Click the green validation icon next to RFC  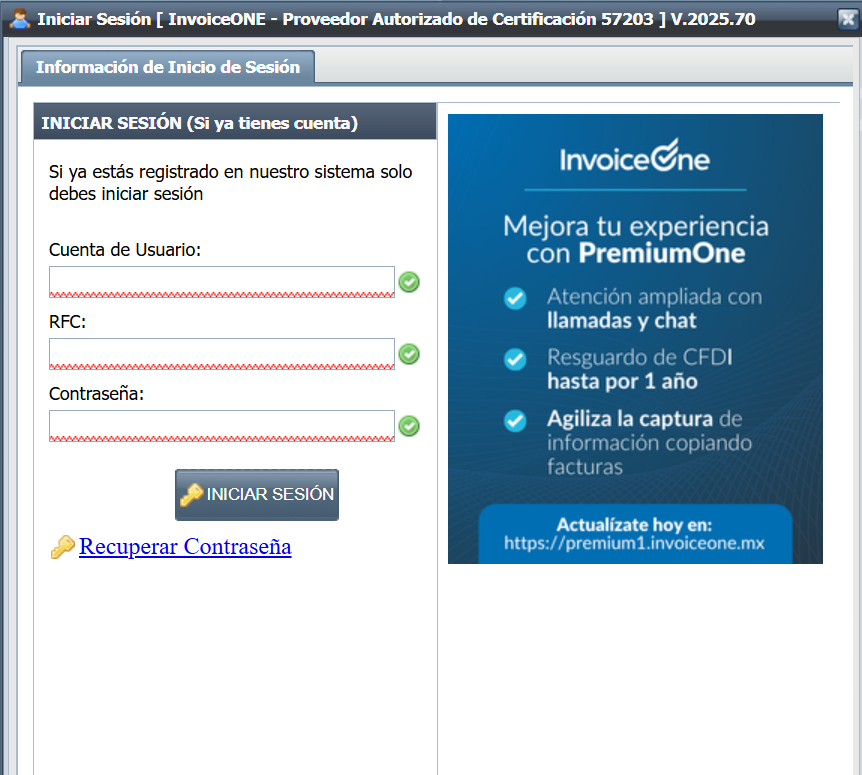409,354
